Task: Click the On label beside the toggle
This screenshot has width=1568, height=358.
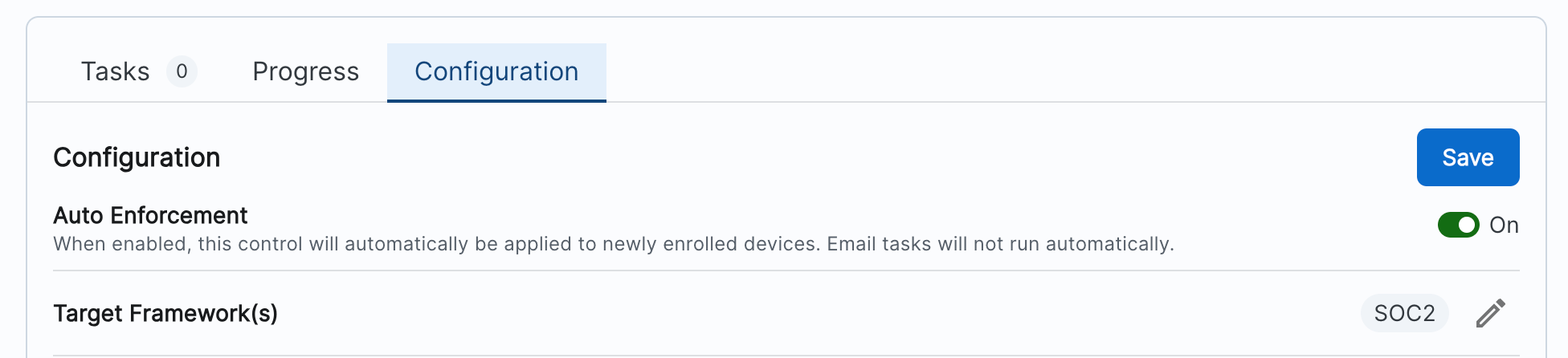Action: (1504, 225)
